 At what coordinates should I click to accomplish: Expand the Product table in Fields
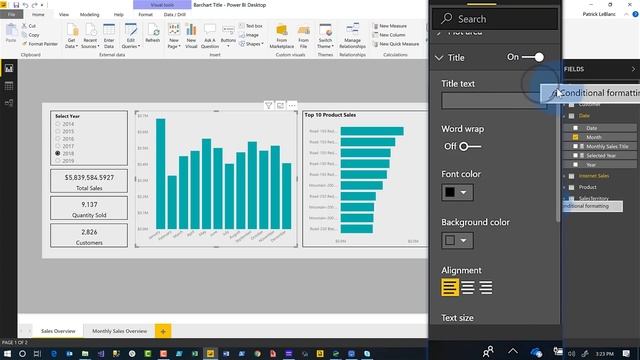pos(565,187)
